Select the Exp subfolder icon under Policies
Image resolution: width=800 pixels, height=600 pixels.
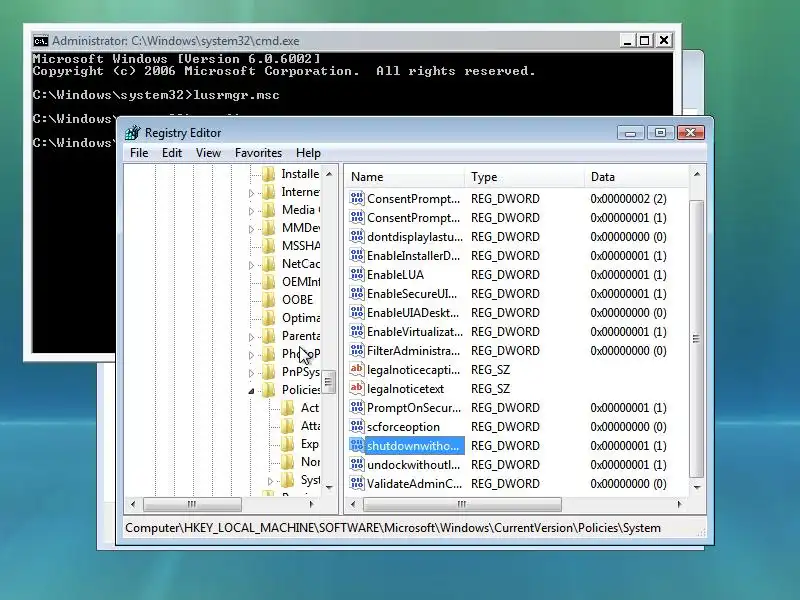coord(288,444)
